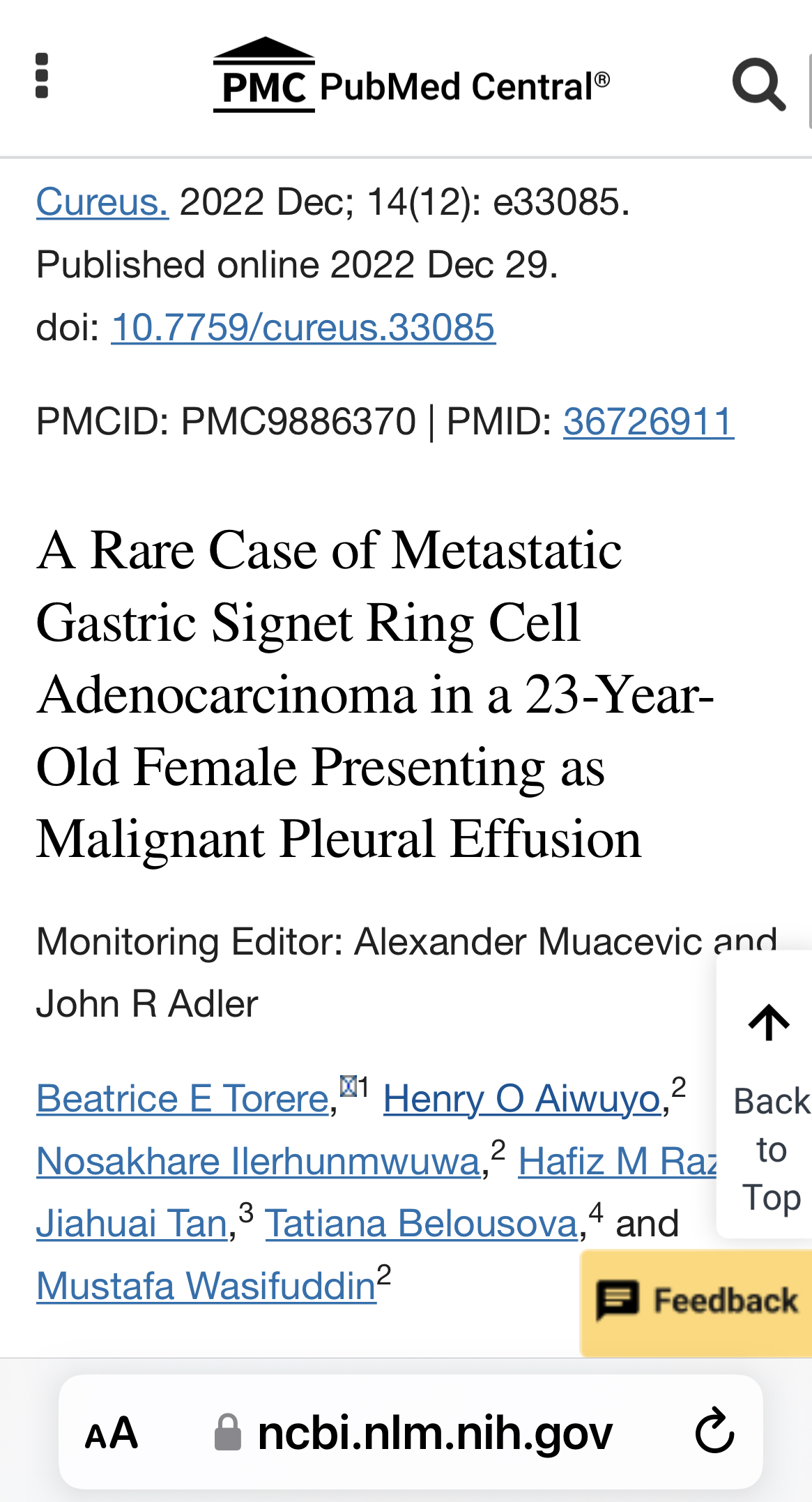Click the ncbi.nlm.nih.gov address field
This screenshot has width=812, height=1502.
[411, 1432]
